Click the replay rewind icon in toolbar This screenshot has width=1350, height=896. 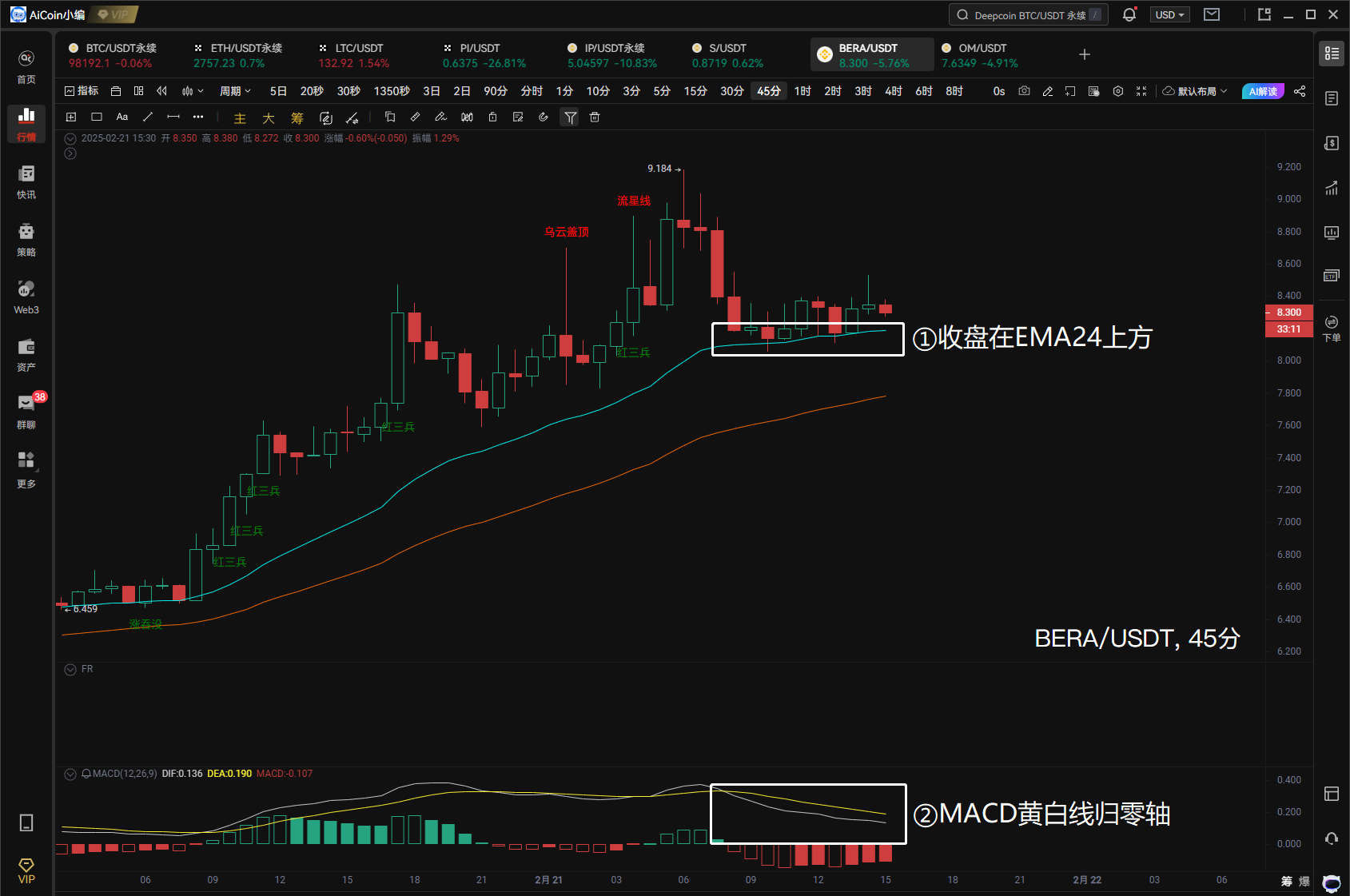(162, 91)
